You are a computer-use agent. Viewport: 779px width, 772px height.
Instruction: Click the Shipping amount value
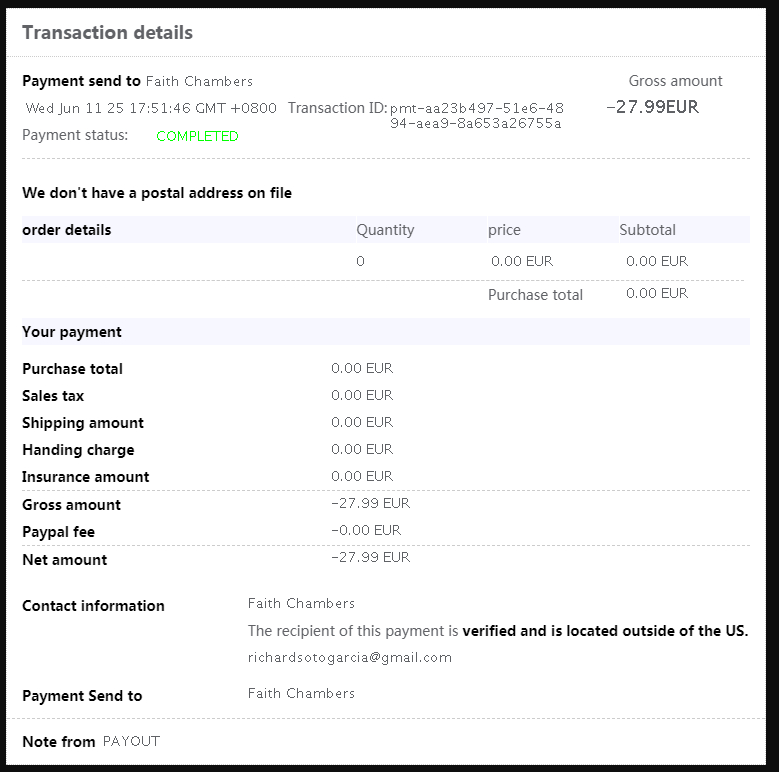pyautogui.click(x=362, y=422)
